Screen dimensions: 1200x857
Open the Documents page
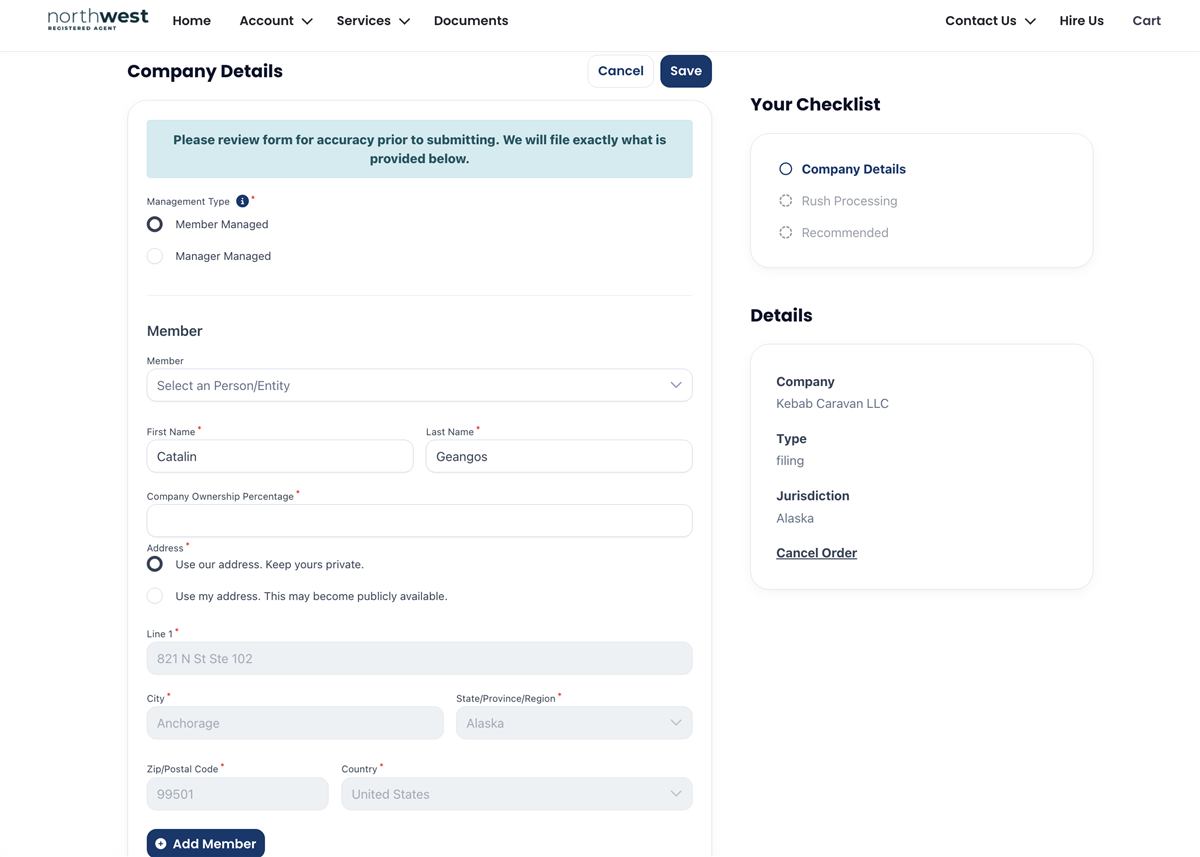pos(471,20)
